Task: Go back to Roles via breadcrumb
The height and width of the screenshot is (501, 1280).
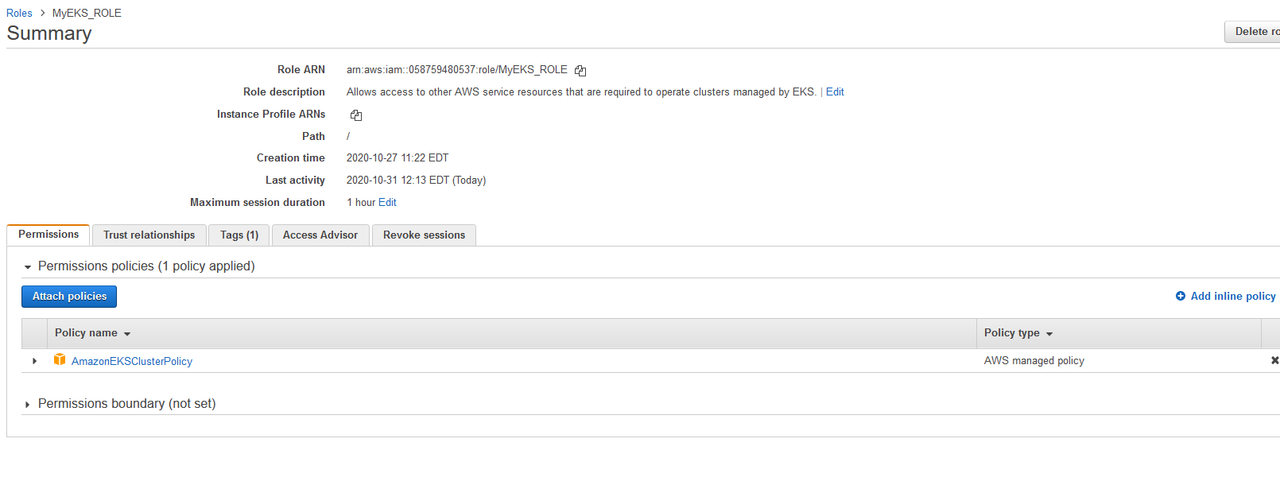Action: (19, 14)
